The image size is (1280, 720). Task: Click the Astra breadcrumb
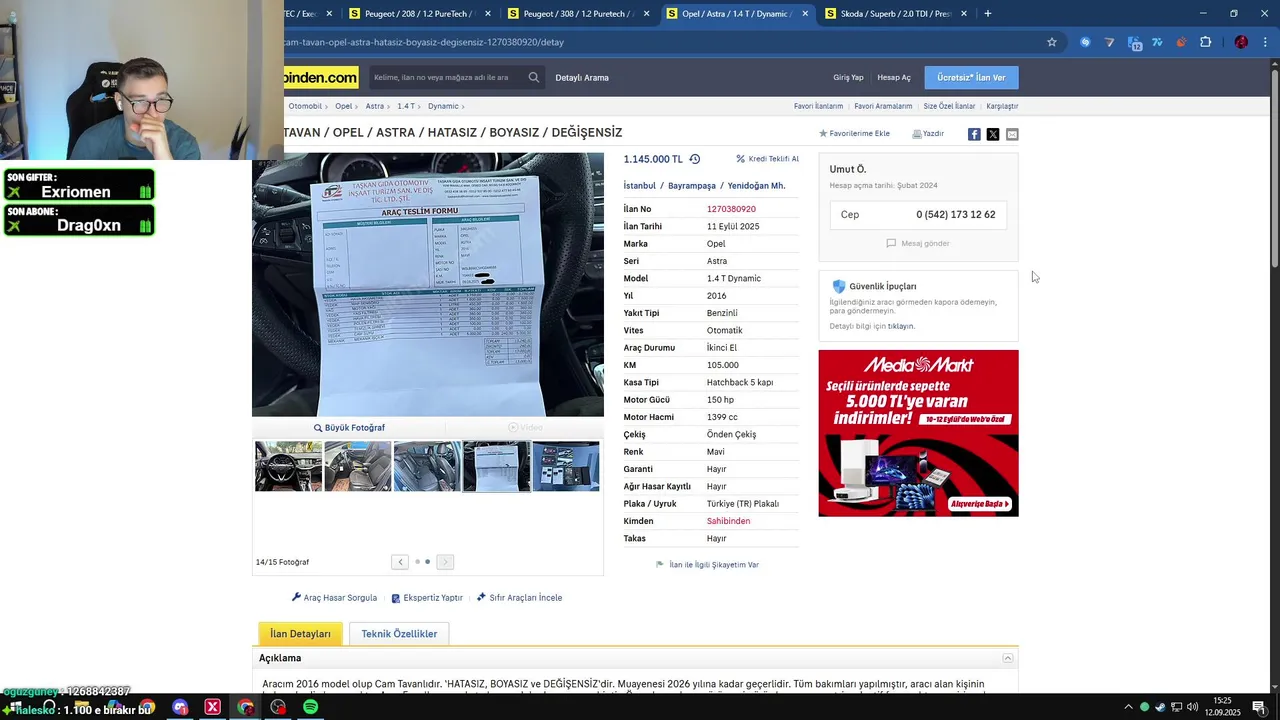(375, 106)
